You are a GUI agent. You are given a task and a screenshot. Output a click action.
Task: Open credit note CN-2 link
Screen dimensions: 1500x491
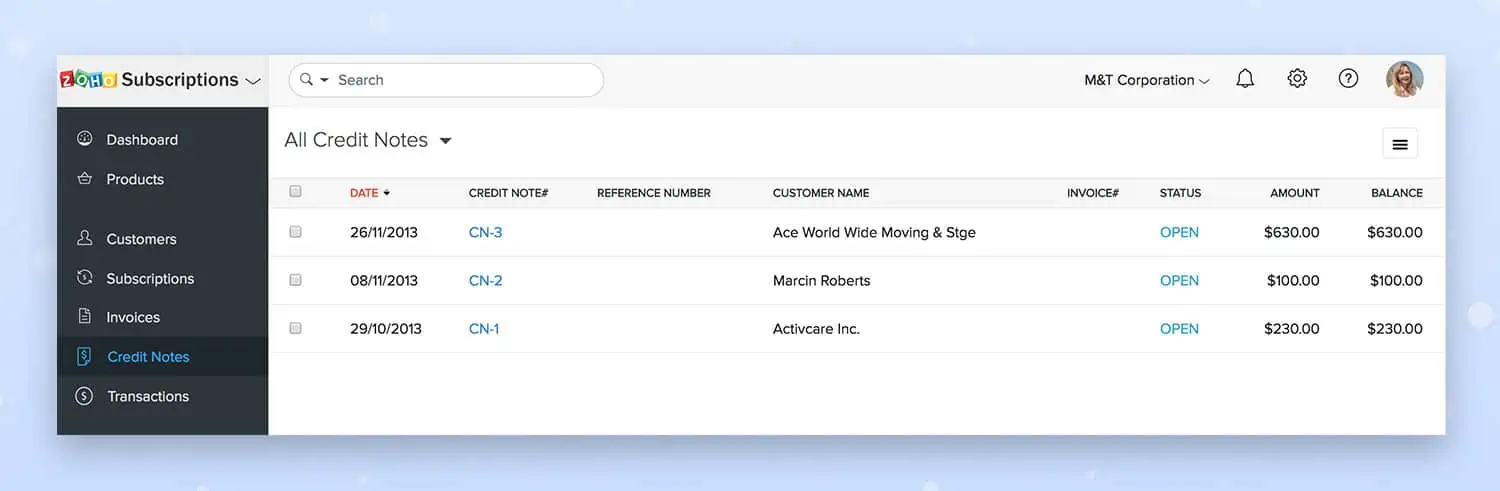point(486,280)
